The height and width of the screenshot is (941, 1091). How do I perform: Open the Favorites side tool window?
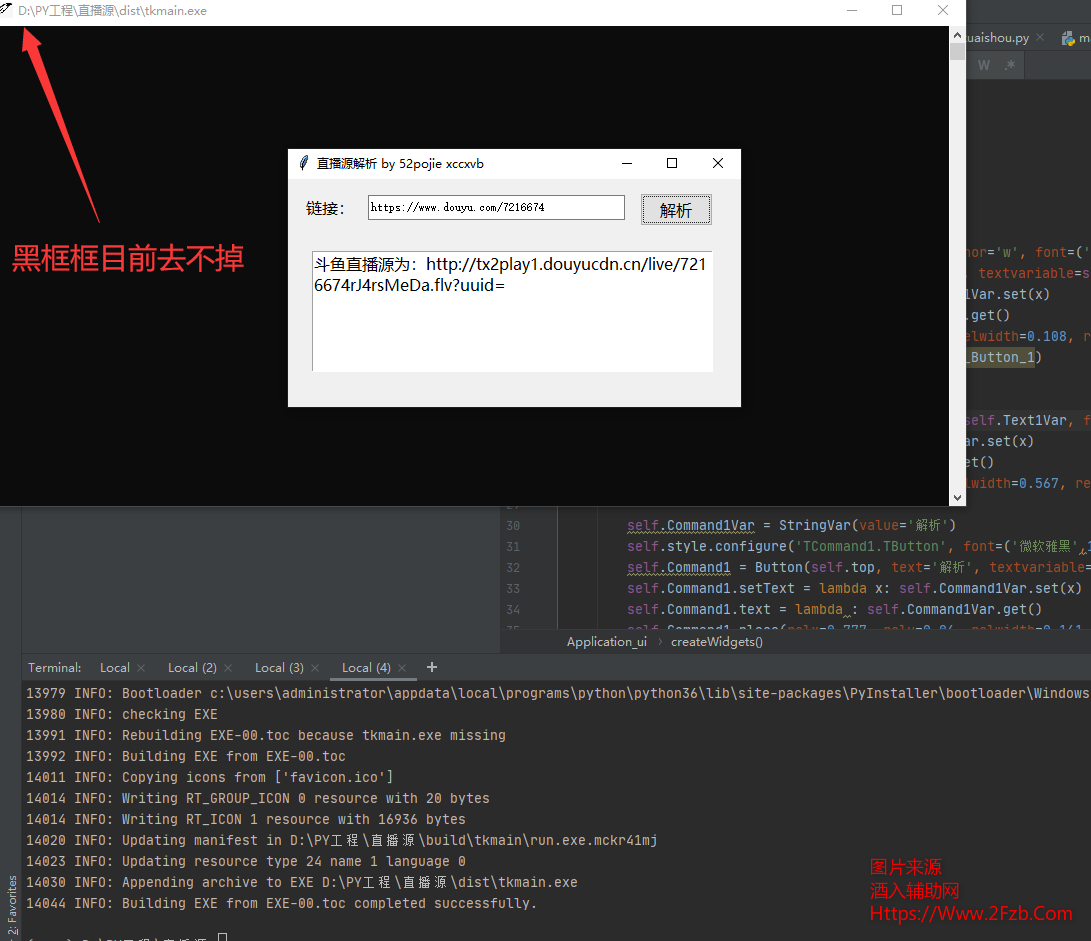(x=12, y=905)
